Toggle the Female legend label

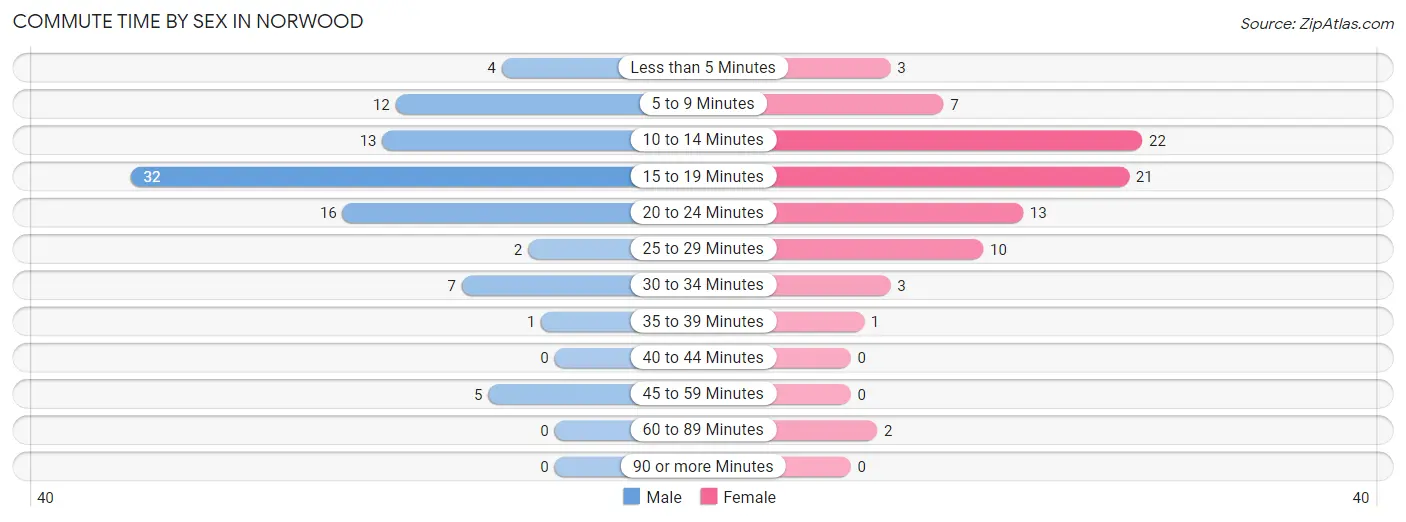749,497
